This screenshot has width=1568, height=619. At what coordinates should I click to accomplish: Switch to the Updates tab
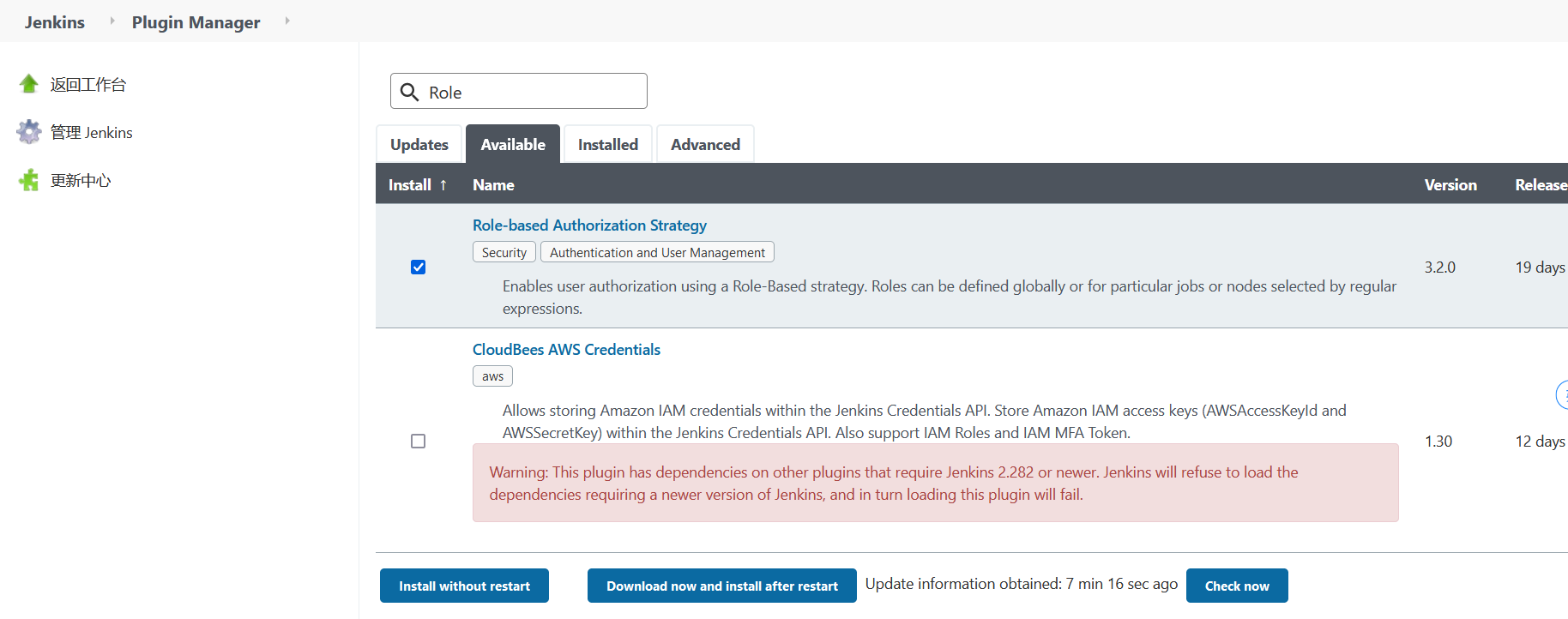click(419, 144)
